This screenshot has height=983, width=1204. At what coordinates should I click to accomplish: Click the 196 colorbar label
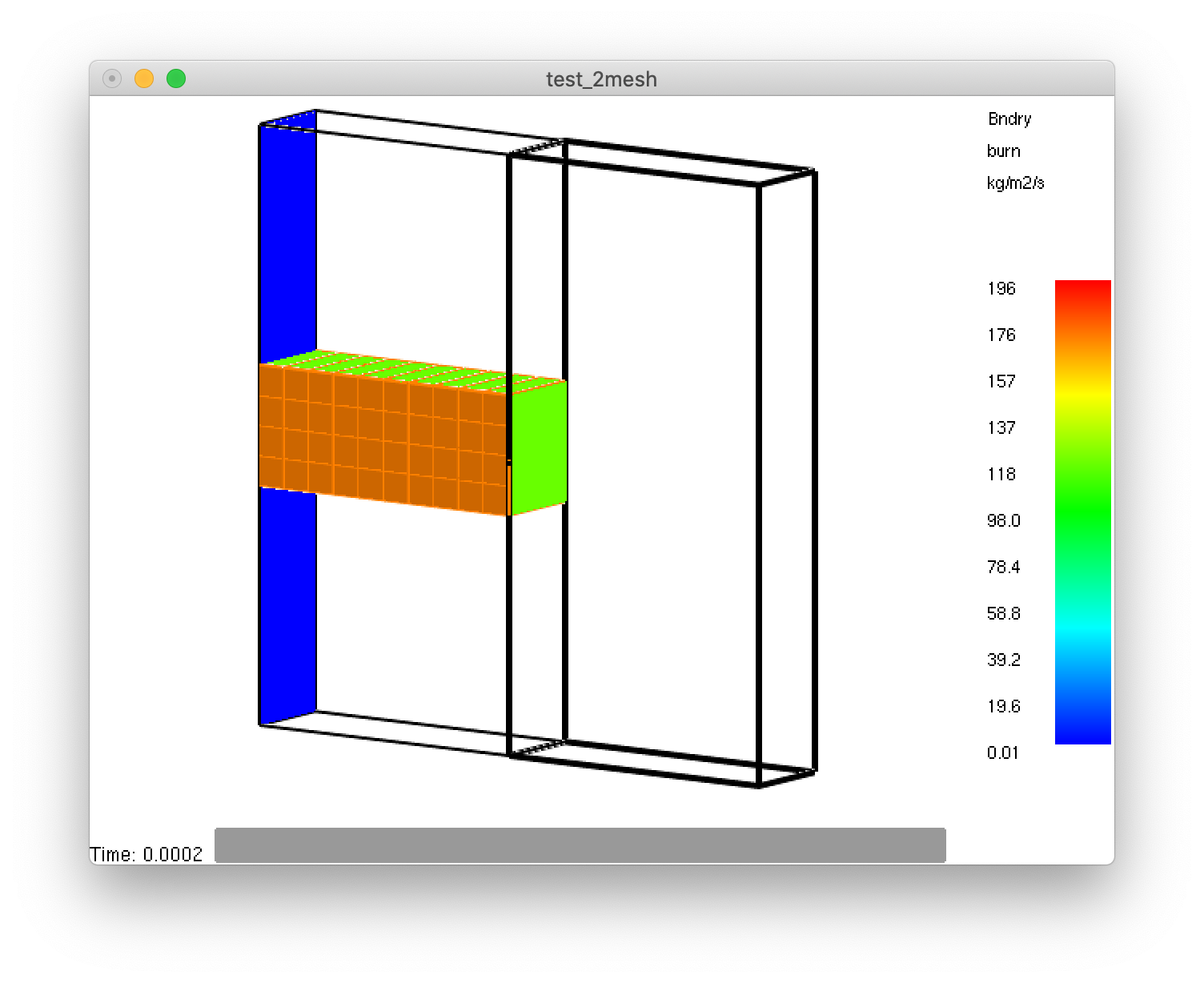(x=1003, y=288)
